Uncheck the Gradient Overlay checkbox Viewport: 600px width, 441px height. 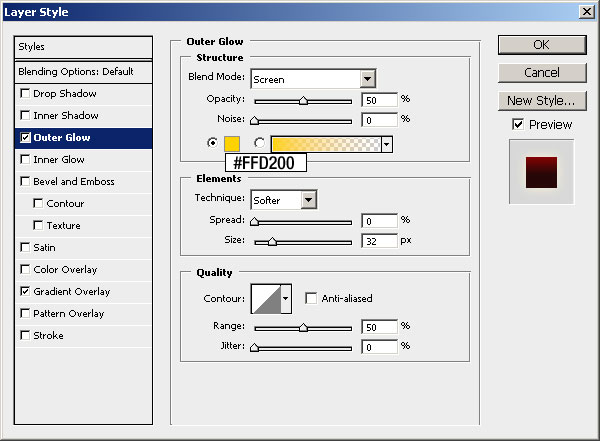[25, 291]
